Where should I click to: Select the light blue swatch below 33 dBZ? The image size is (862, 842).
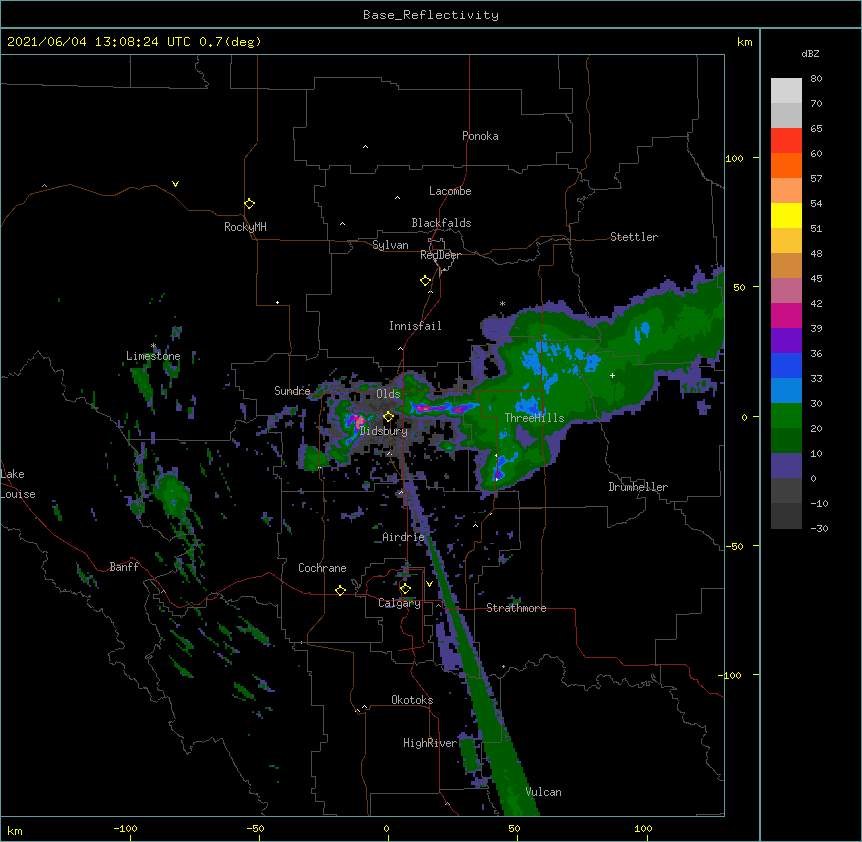click(x=786, y=390)
